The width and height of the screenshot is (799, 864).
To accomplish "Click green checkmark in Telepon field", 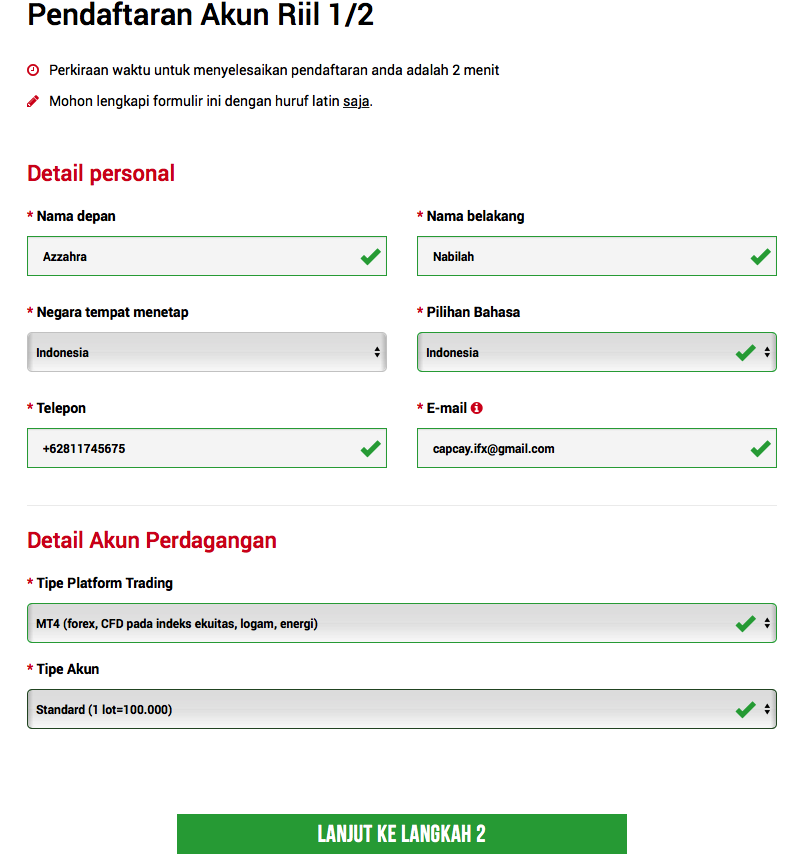I will click(371, 449).
